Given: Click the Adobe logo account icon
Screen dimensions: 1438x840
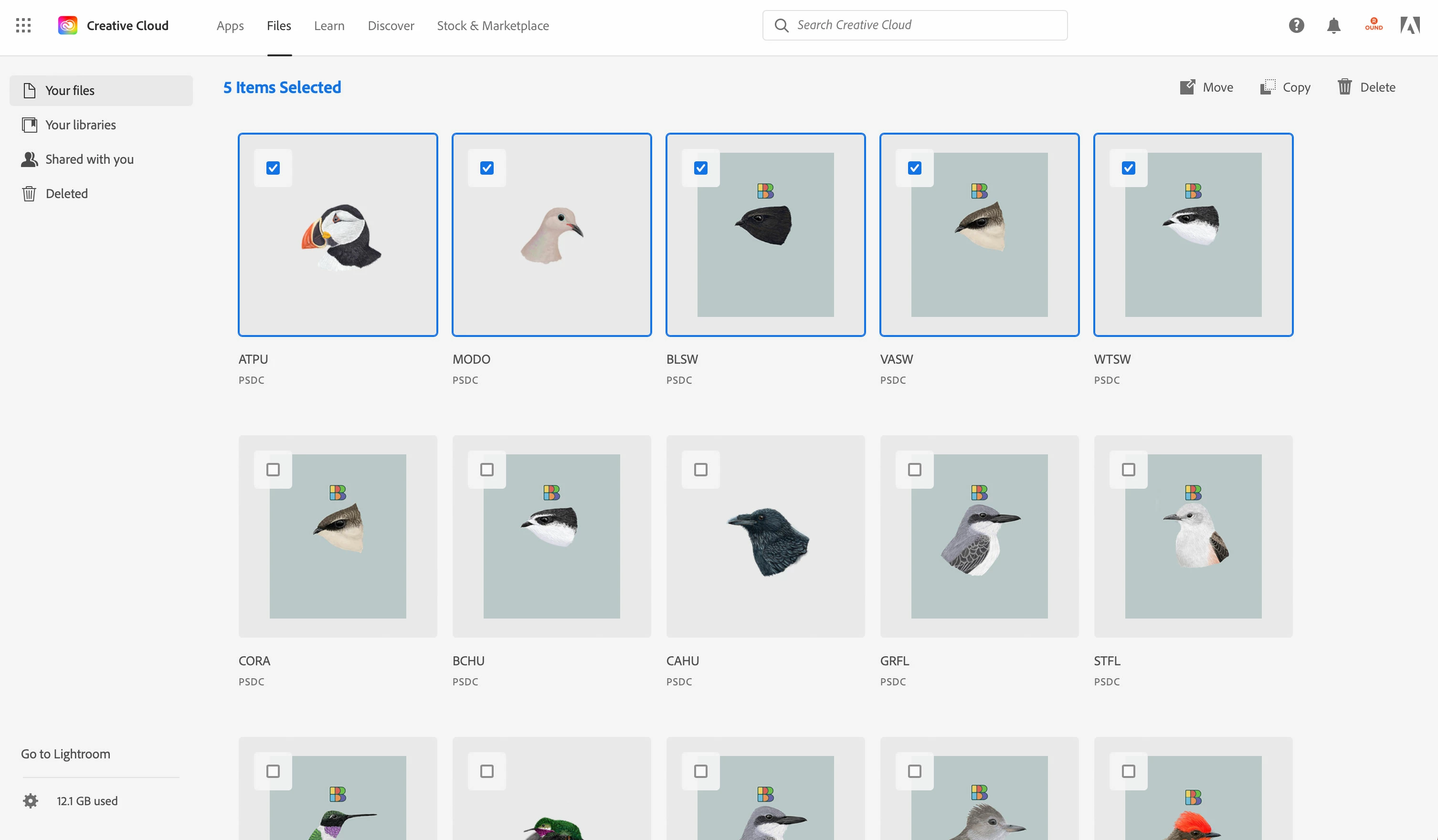Looking at the screenshot, I should (x=1409, y=25).
